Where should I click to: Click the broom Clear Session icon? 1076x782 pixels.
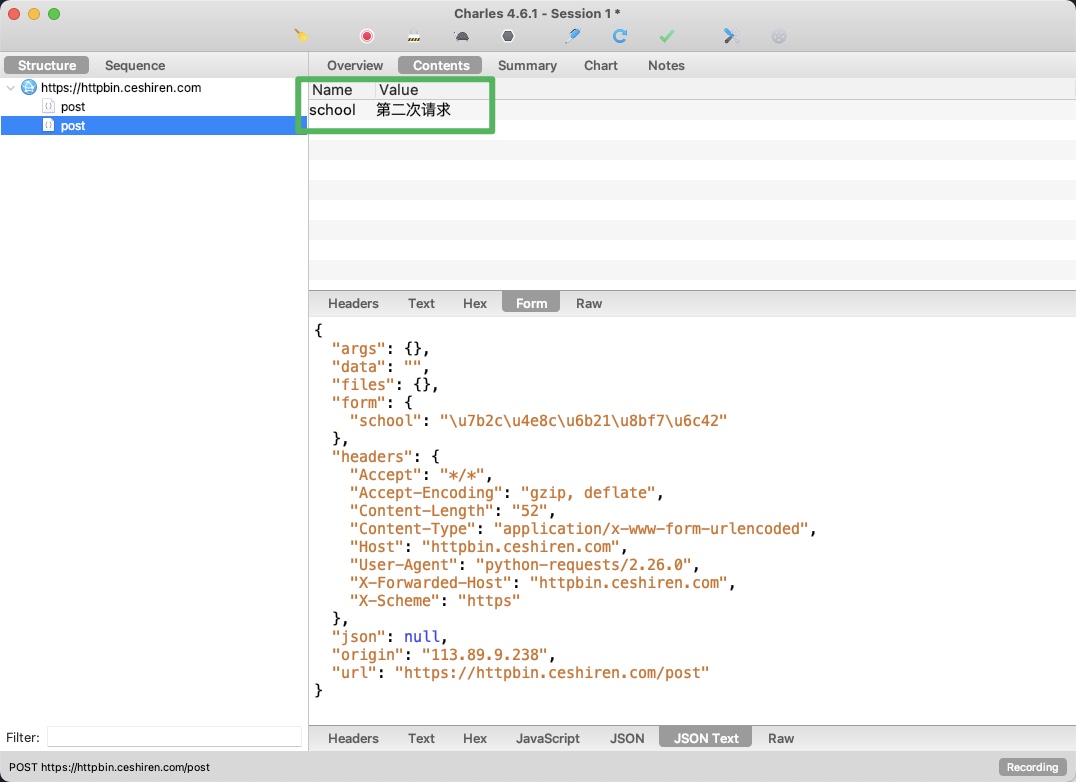pyautogui.click(x=301, y=36)
